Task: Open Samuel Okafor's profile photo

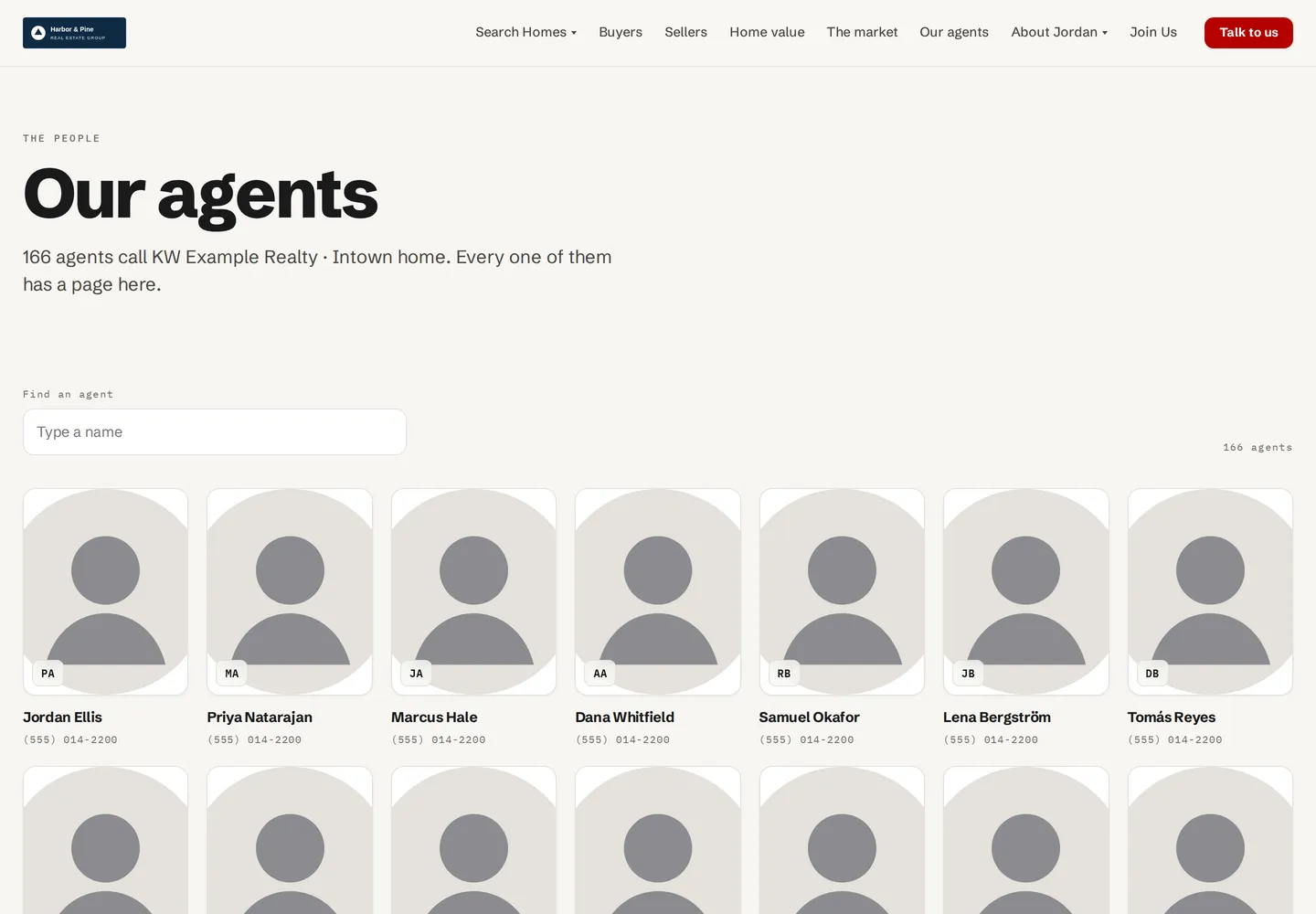Action: (842, 591)
